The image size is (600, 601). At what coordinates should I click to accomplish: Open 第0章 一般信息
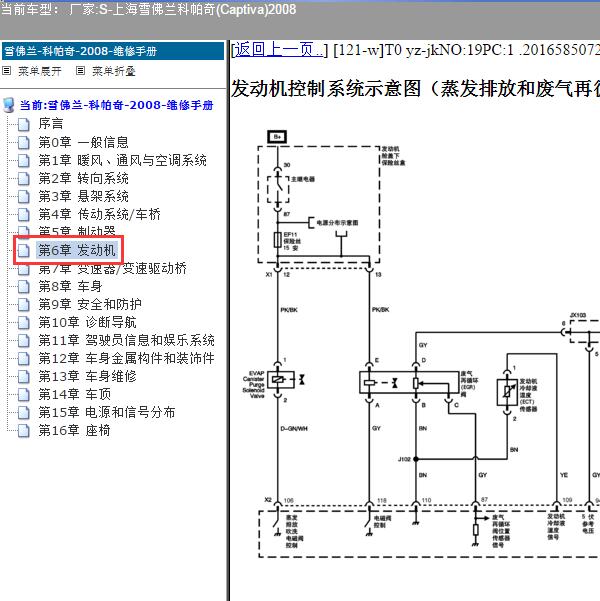(x=83, y=142)
